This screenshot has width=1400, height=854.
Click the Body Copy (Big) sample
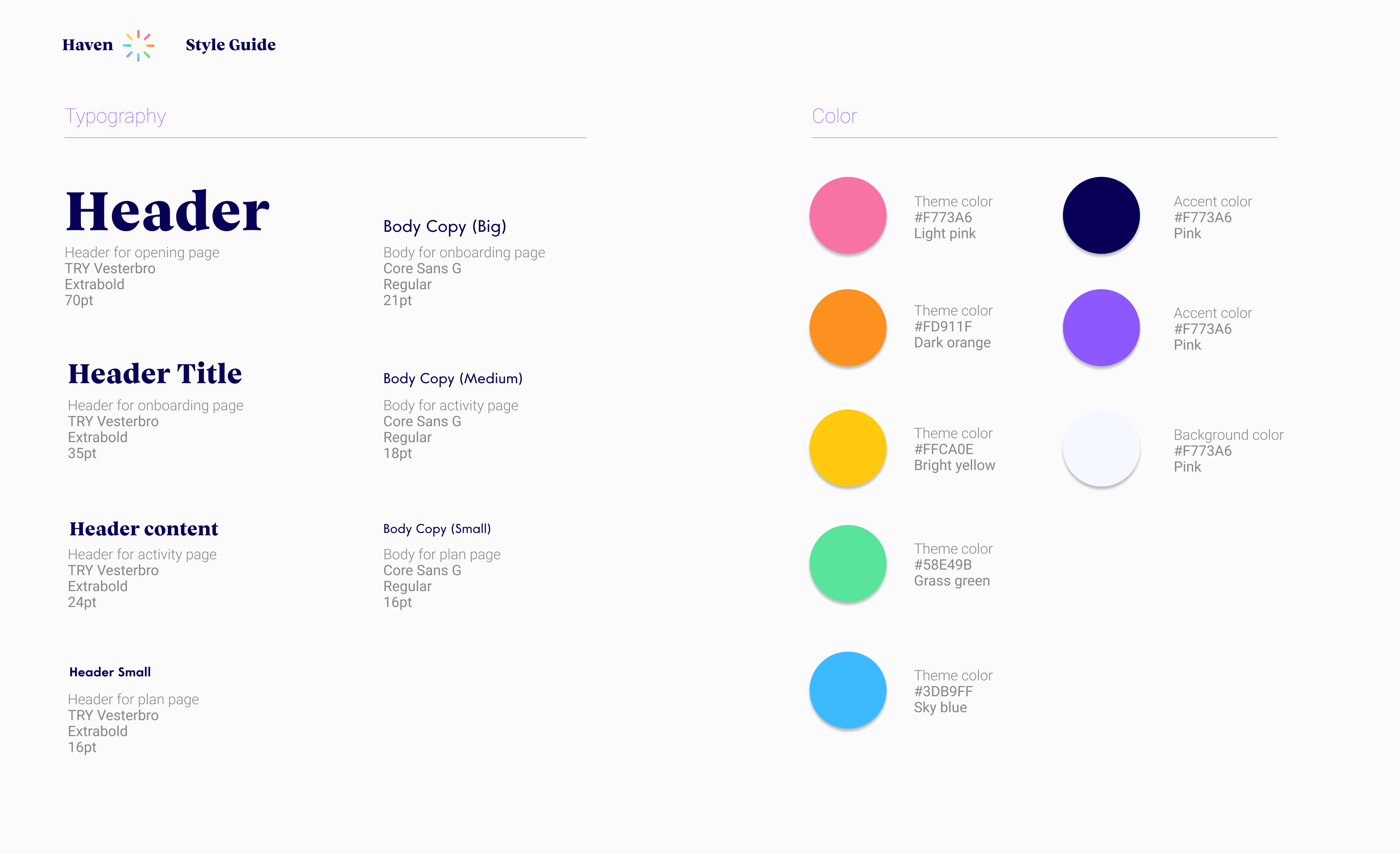pyautogui.click(x=445, y=227)
